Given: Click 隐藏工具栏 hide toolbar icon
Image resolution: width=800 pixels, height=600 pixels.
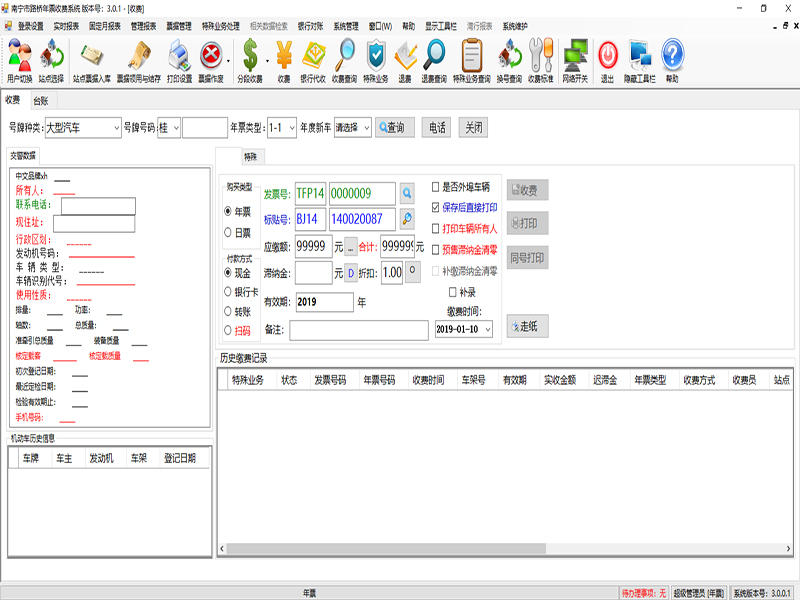Looking at the screenshot, I should tap(640, 60).
